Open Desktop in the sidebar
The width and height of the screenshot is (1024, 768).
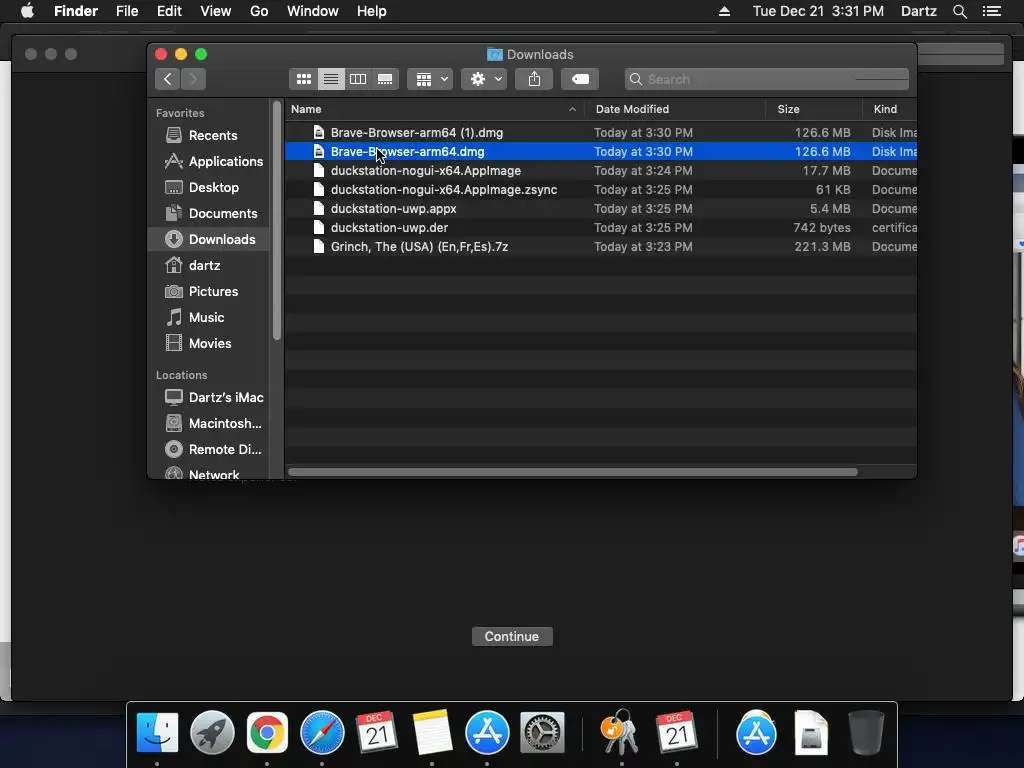tap(209, 187)
